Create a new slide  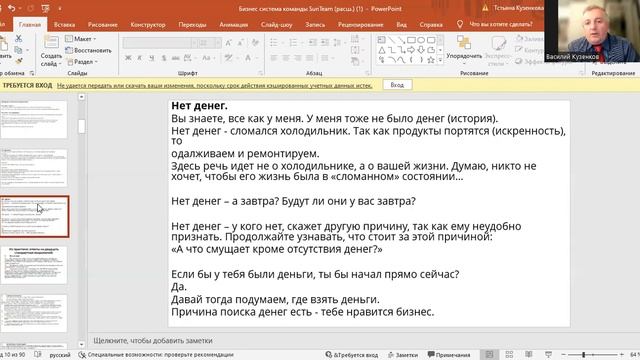[x=51, y=51]
